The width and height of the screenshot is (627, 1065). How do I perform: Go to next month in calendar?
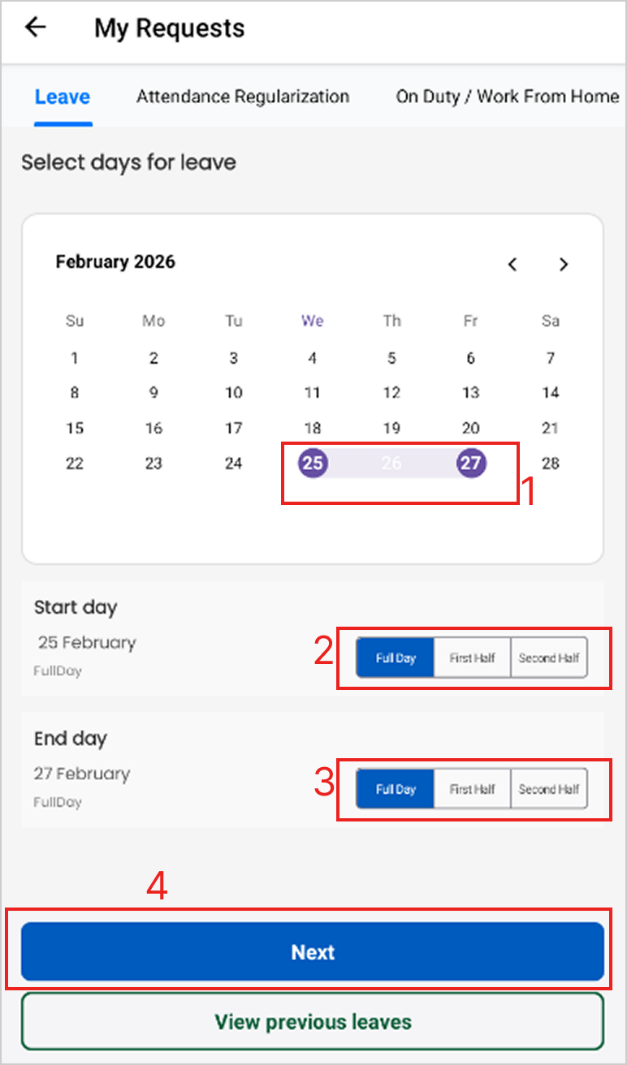click(564, 264)
